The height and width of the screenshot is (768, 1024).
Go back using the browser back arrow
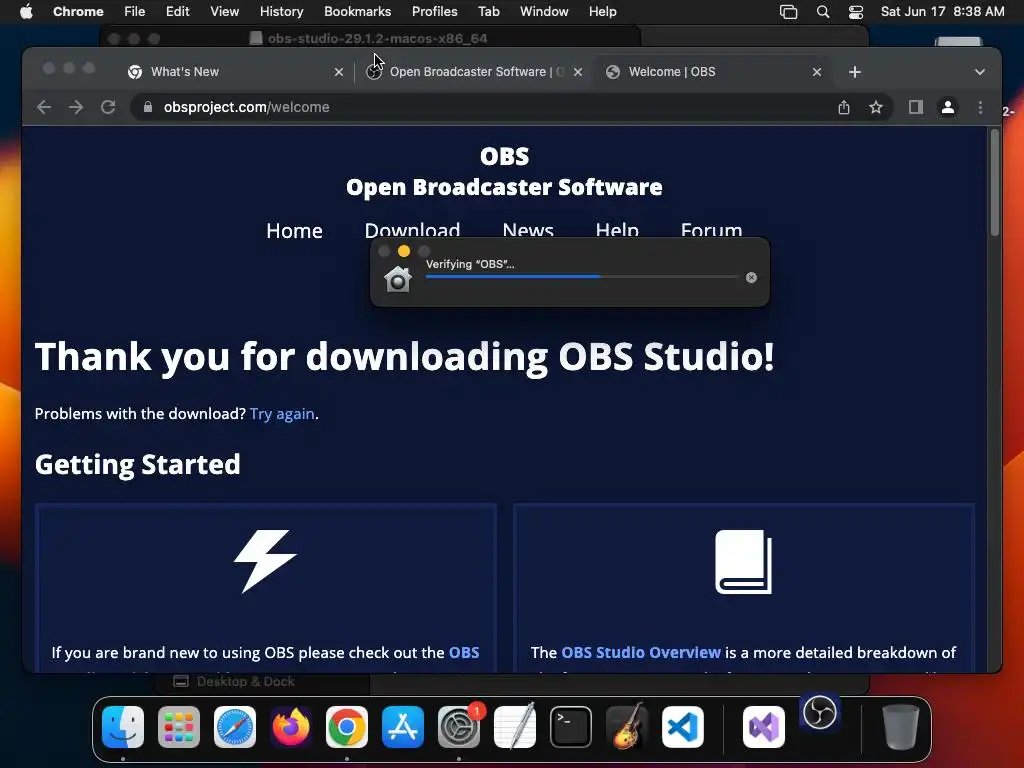pos(44,107)
